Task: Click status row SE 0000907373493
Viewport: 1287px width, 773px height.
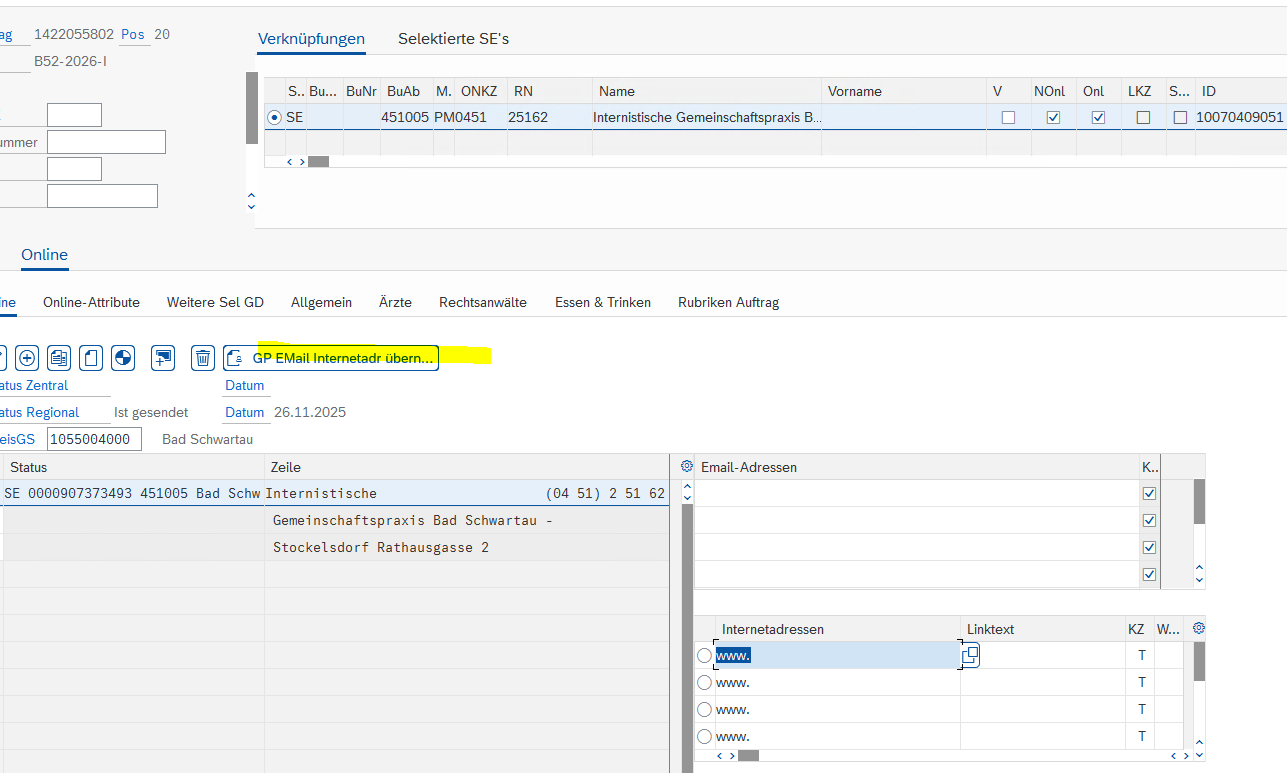Action: click(x=132, y=493)
